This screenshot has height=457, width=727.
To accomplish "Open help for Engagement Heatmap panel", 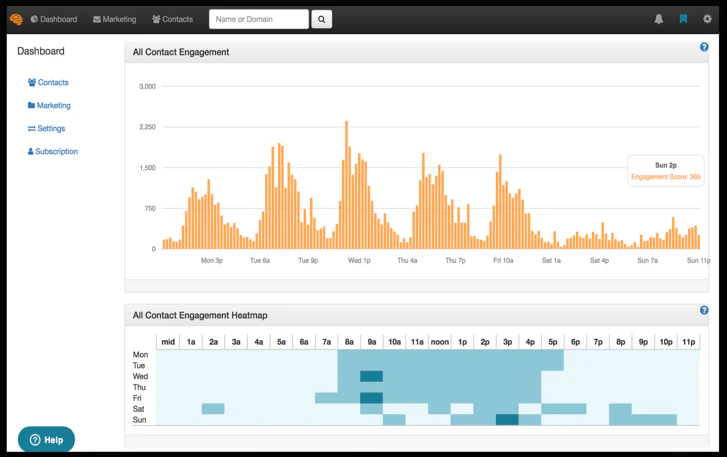I will [x=705, y=311].
